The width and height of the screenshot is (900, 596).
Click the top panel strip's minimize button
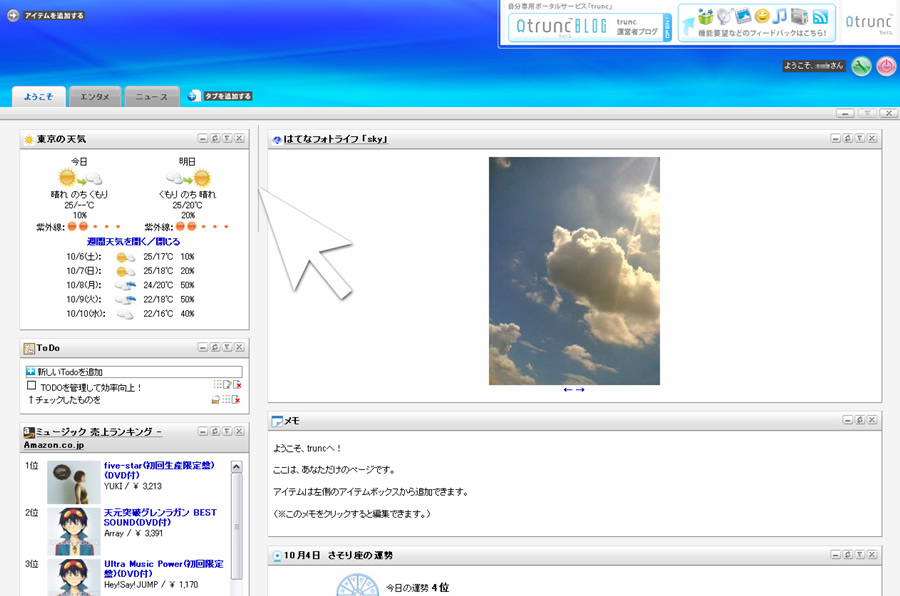(845, 113)
